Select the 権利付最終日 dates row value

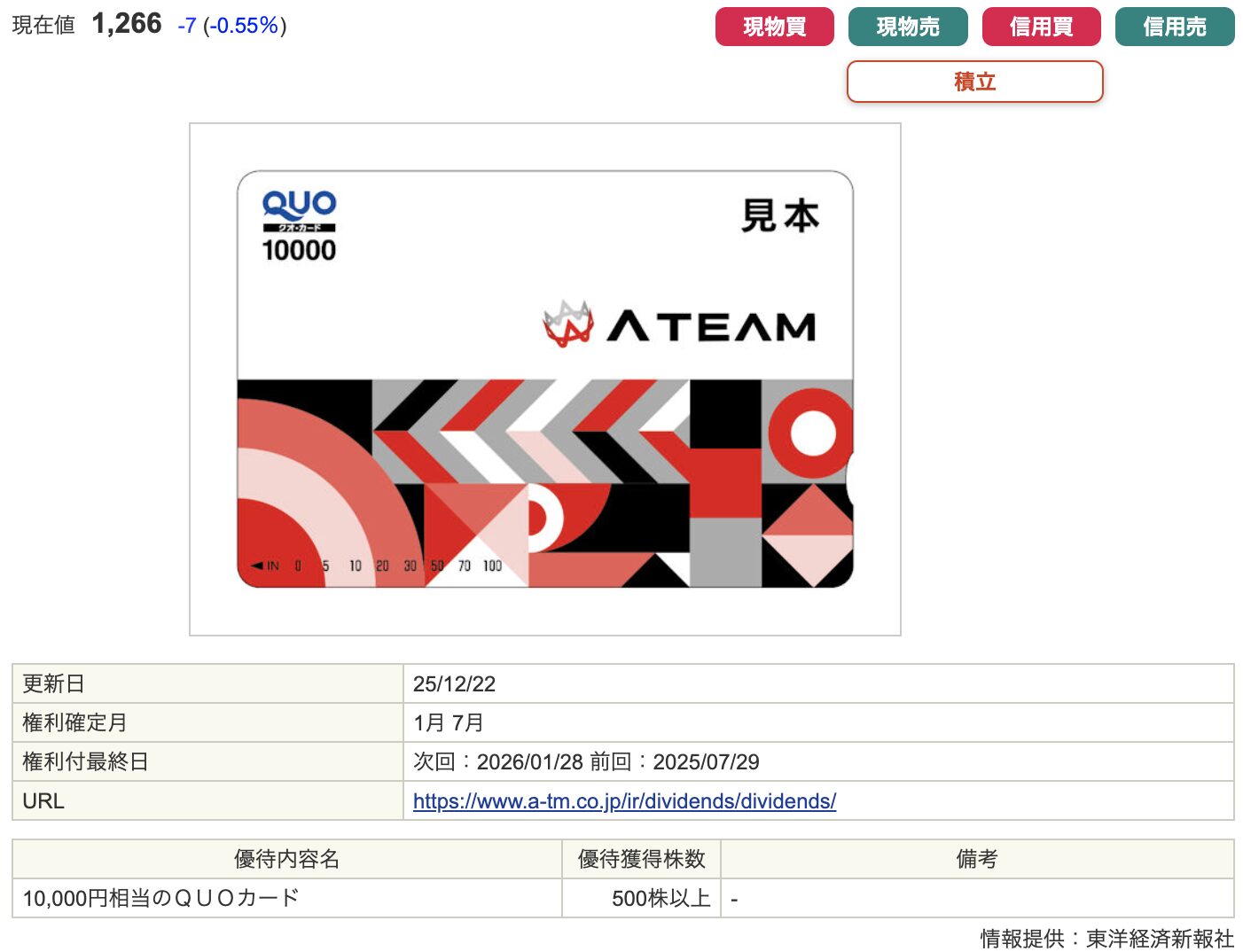click(x=586, y=761)
